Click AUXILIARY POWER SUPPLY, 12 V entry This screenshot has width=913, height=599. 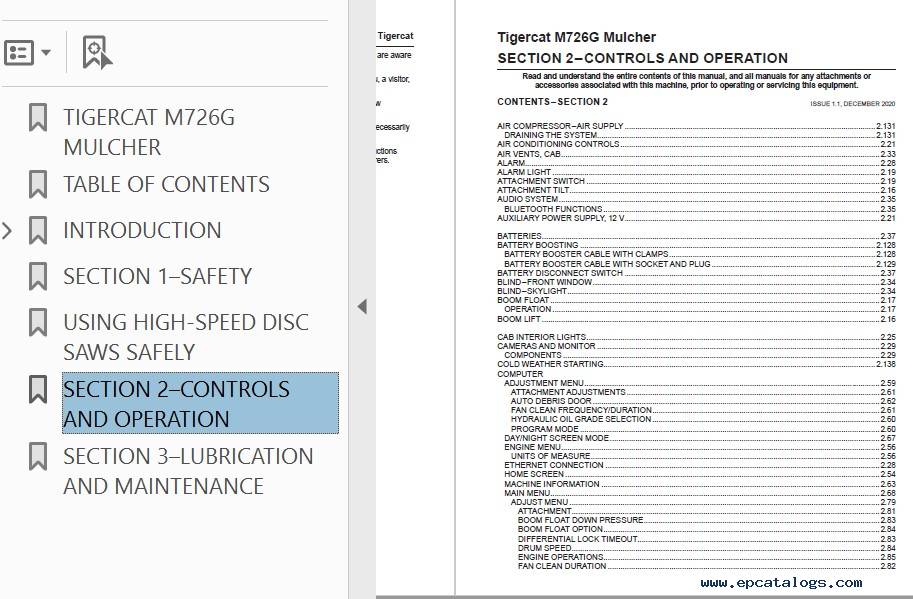point(696,218)
